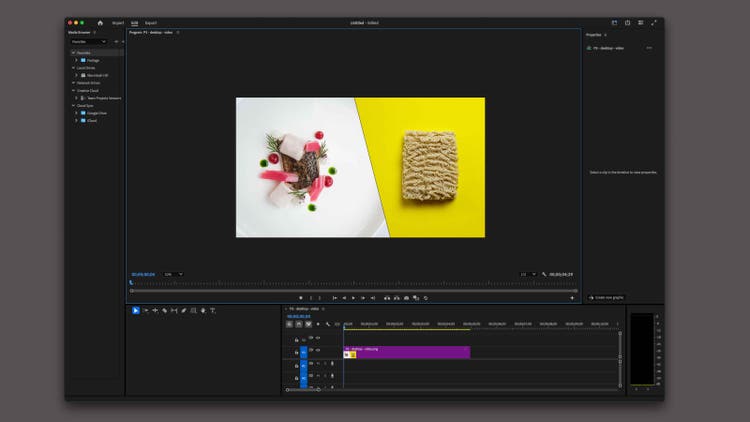Select the Razor tool

pyautogui.click(x=164, y=310)
